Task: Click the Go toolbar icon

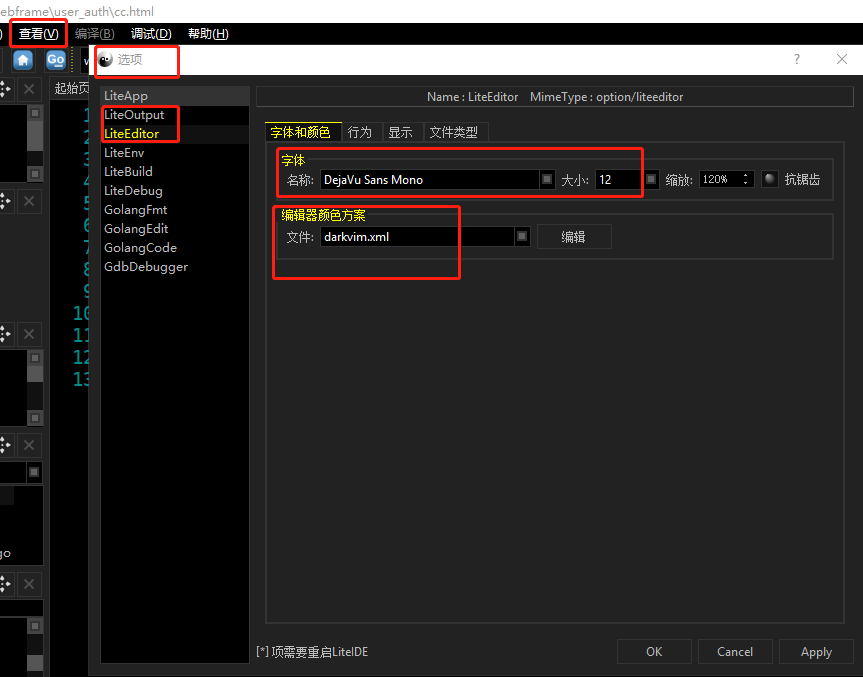Action: click(56, 60)
